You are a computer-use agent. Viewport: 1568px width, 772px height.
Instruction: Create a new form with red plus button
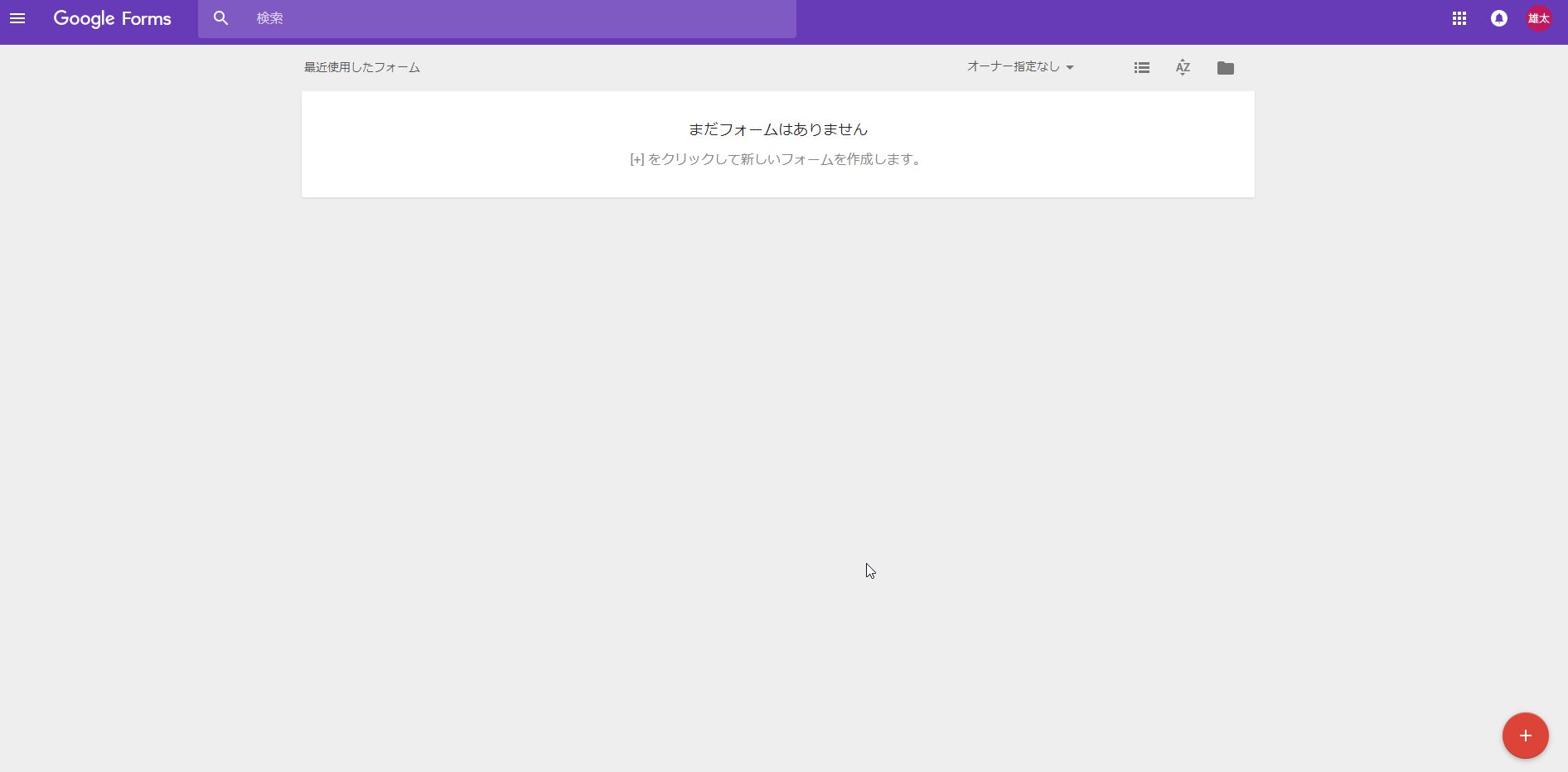pyautogui.click(x=1526, y=736)
